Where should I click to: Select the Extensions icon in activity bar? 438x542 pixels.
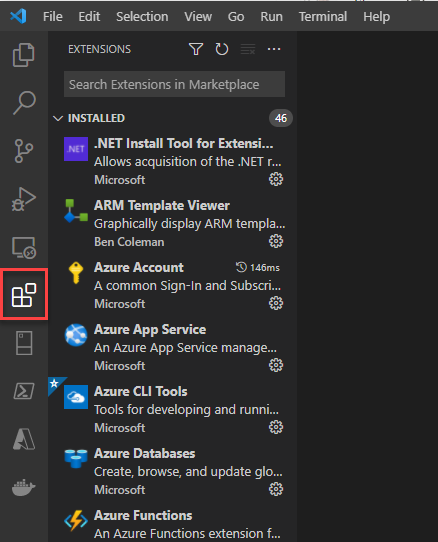24,295
